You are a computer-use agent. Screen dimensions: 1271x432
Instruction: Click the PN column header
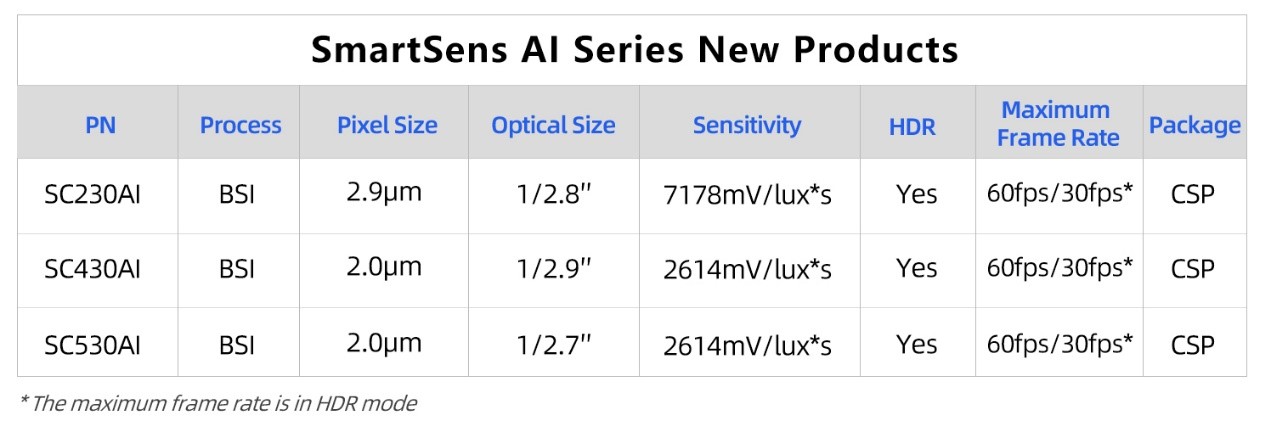[x=99, y=125]
